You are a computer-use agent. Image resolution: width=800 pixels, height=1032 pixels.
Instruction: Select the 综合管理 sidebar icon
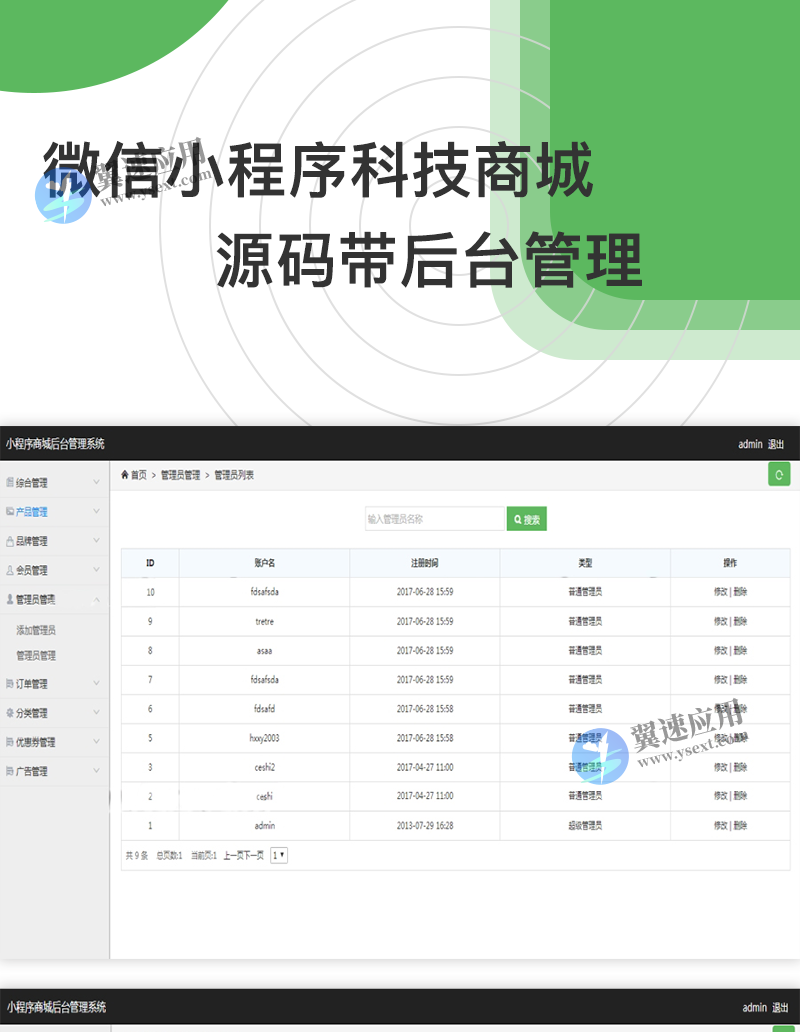[x=10, y=484]
